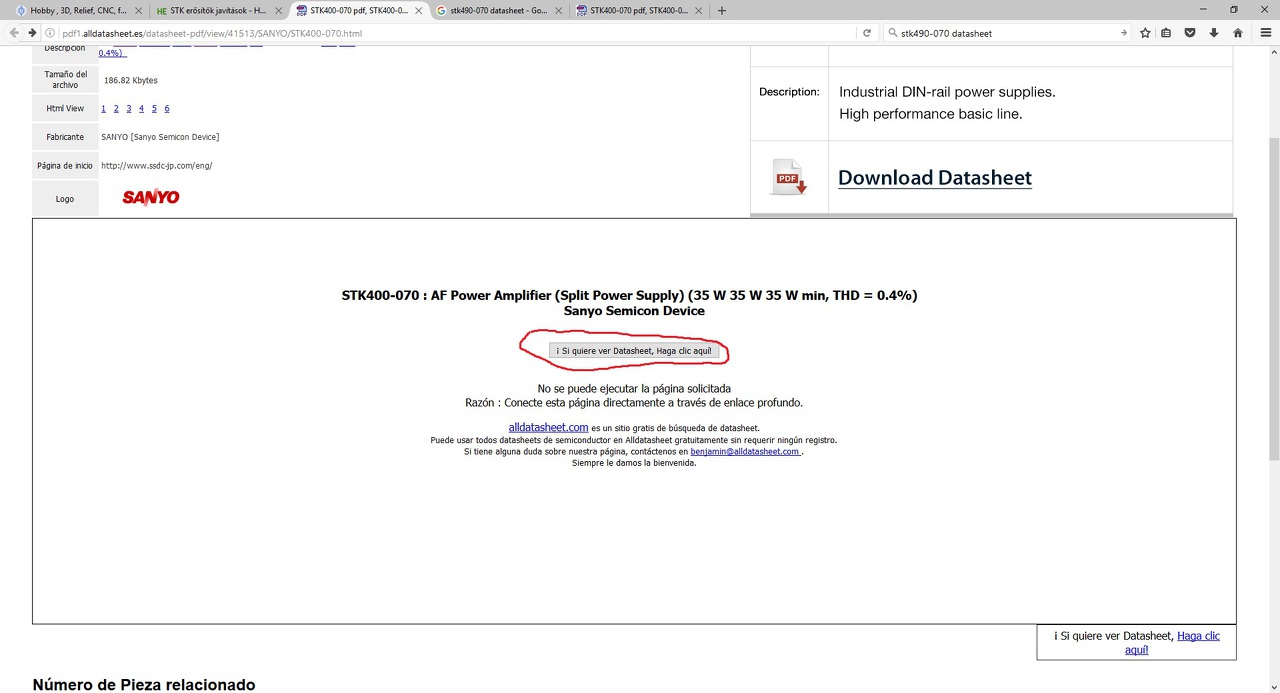Open Html View page 5
This screenshot has width=1280, height=693.
(x=154, y=109)
